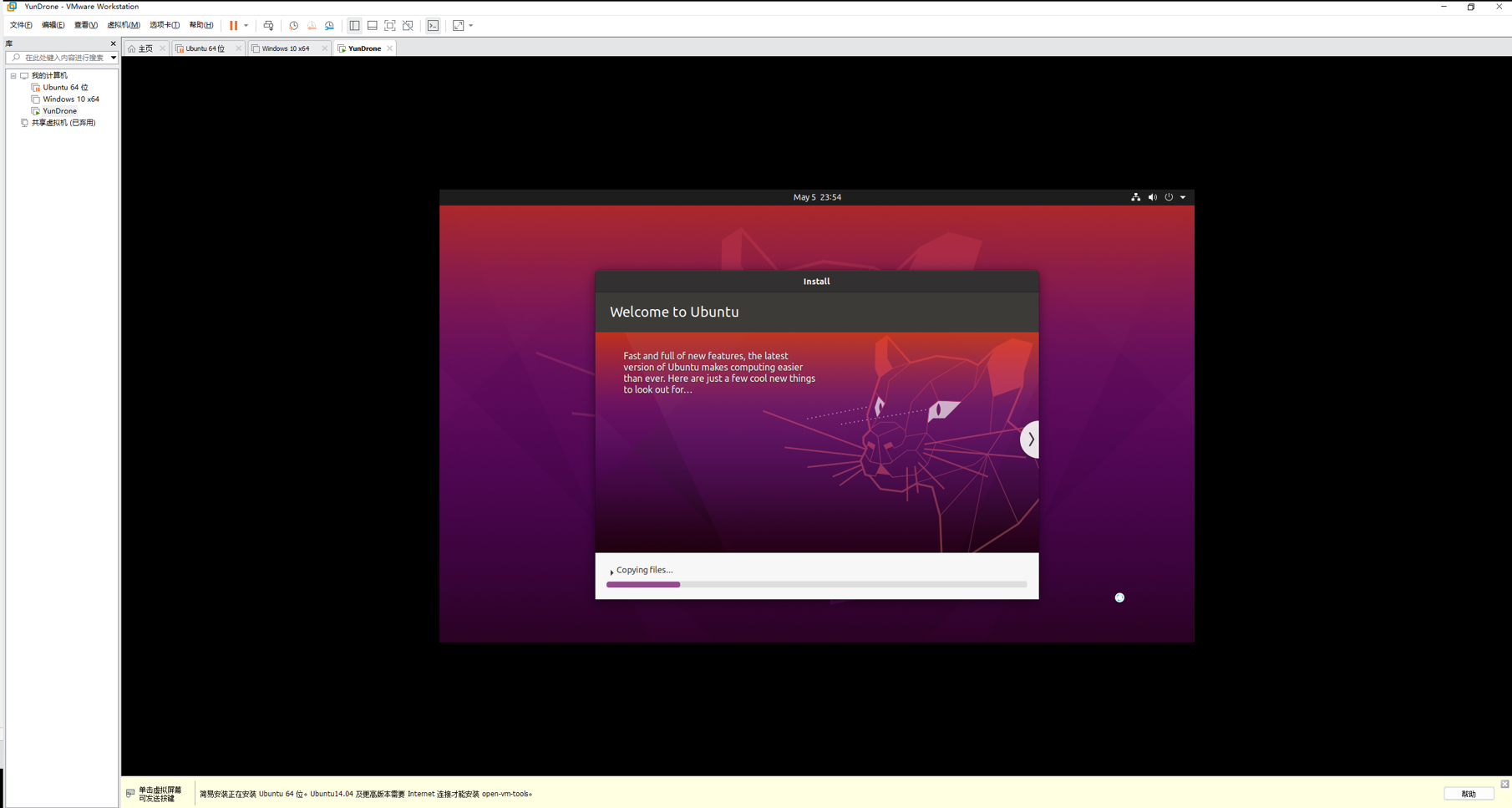Select YunDrone in the library tree

point(59,111)
